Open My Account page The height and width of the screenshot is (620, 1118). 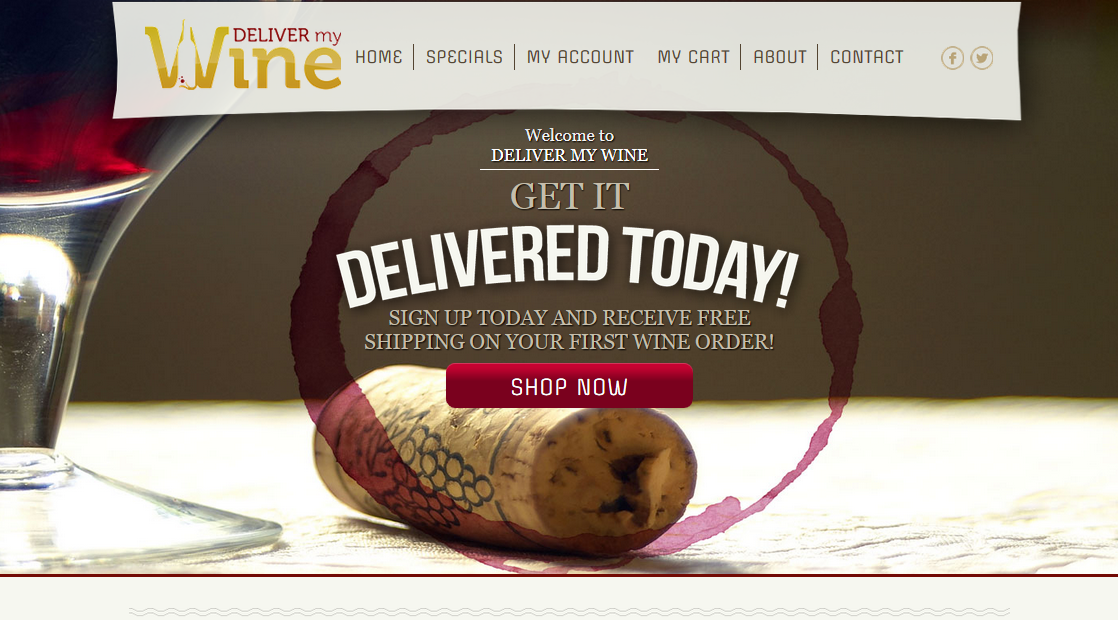[580, 57]
